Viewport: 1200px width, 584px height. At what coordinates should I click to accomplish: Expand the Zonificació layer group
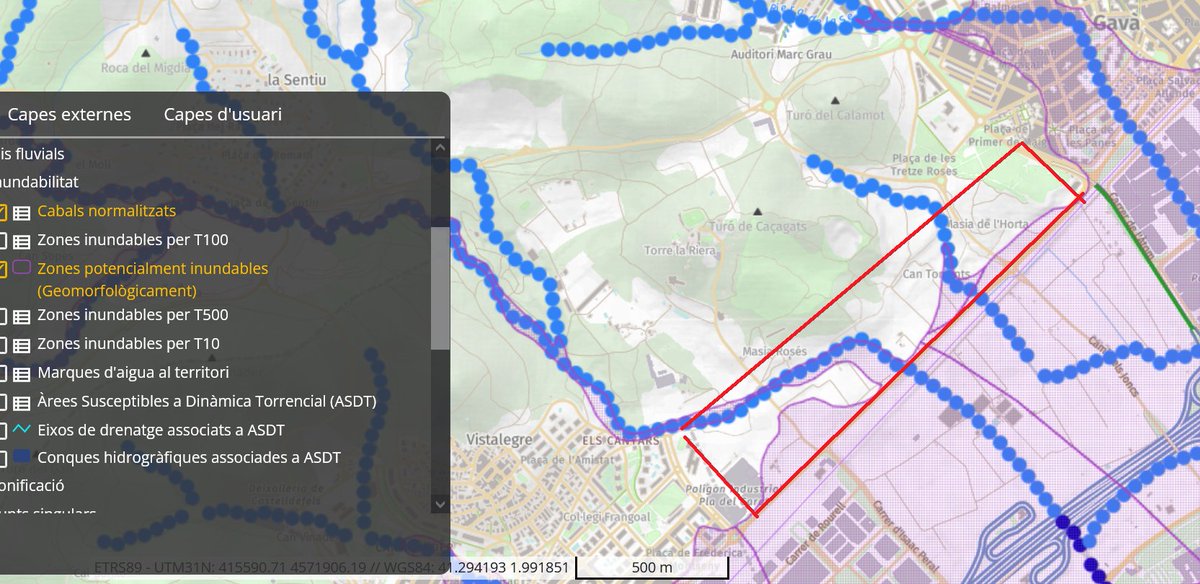tap(32, 485)
